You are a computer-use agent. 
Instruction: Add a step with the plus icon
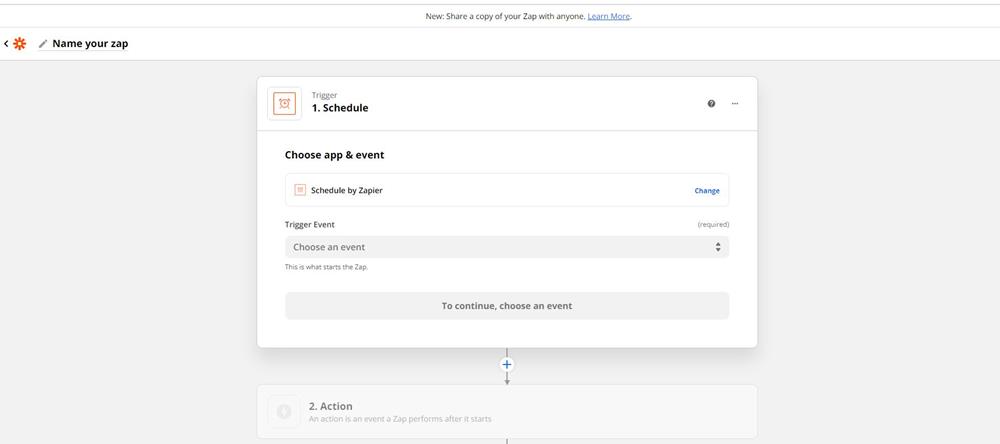(507, 364)
